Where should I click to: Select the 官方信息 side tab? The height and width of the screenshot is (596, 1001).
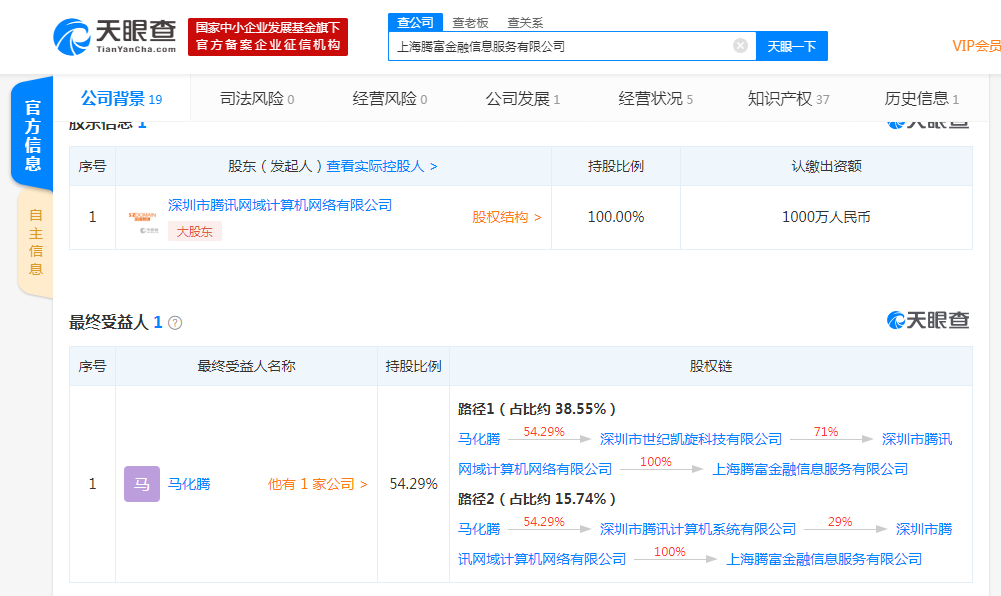[x=33, y=135]
